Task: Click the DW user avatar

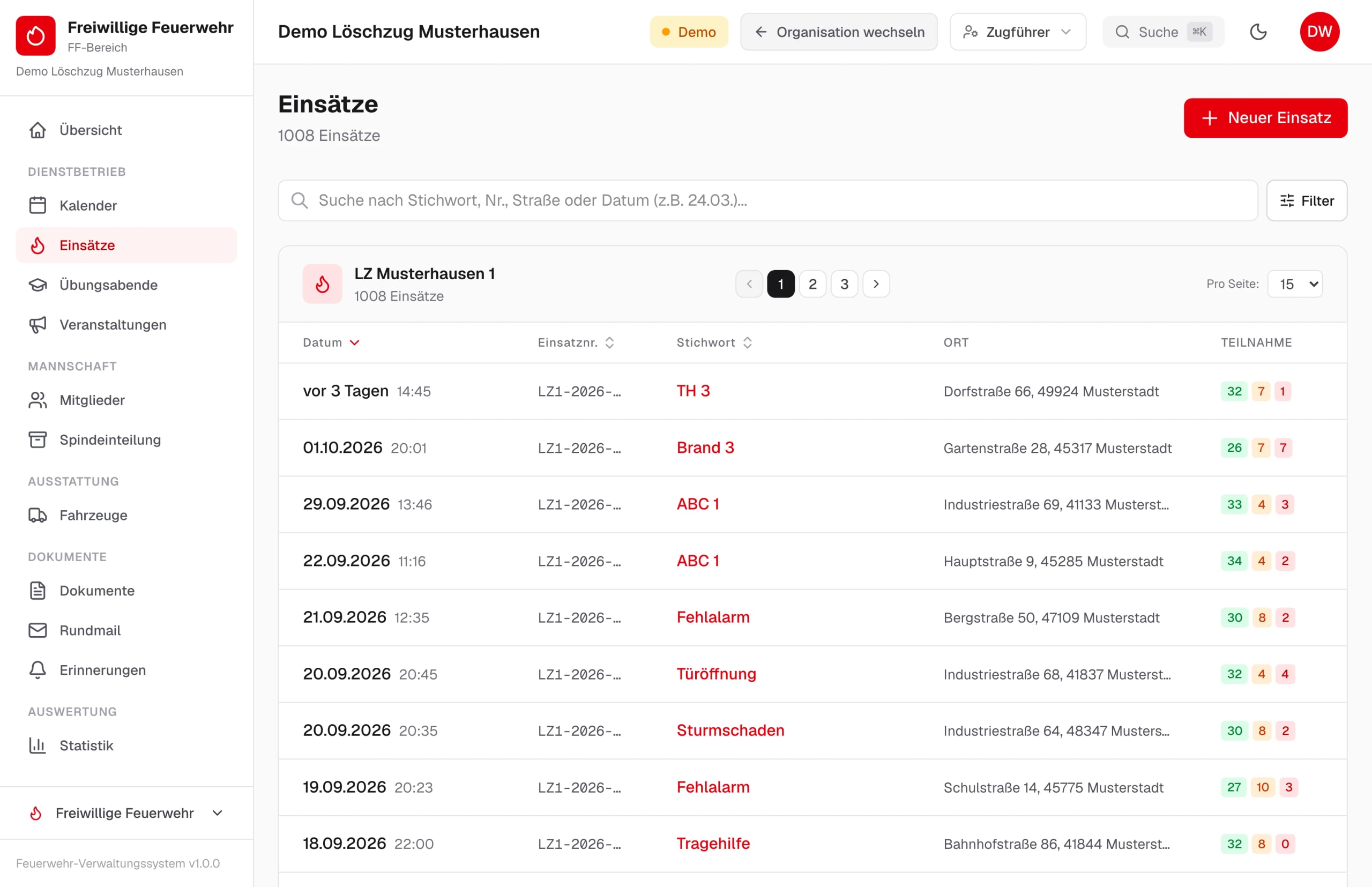Action: tap(1319, 32)
